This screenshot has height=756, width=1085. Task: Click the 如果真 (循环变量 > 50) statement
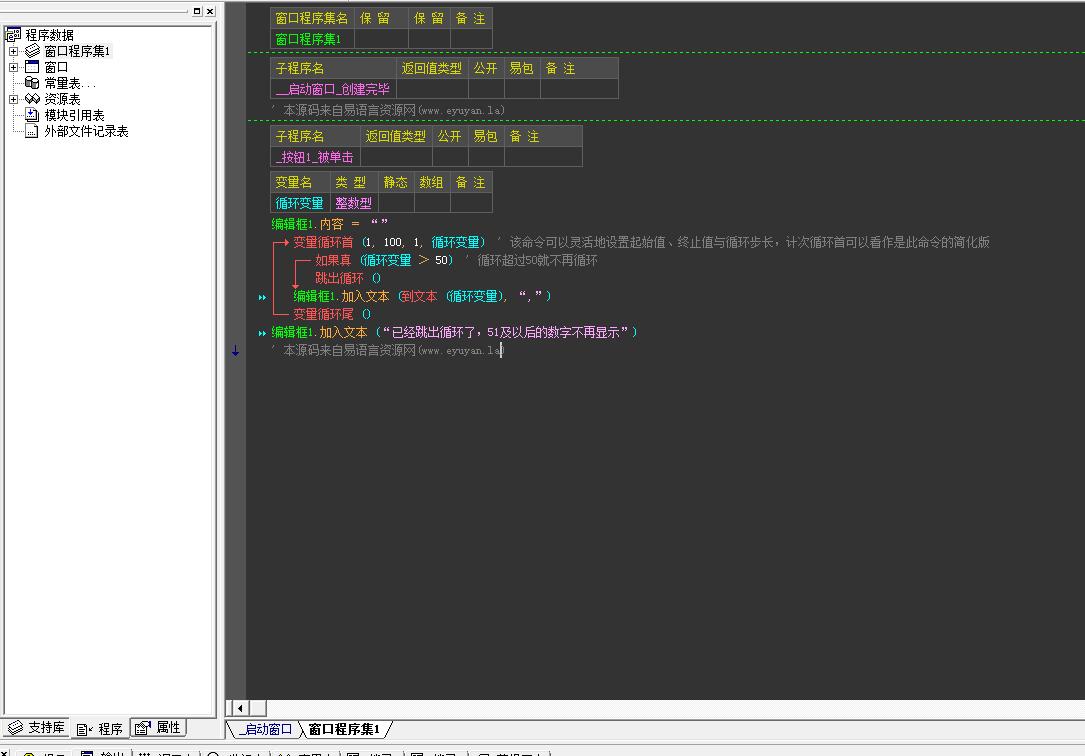point(384,260)
